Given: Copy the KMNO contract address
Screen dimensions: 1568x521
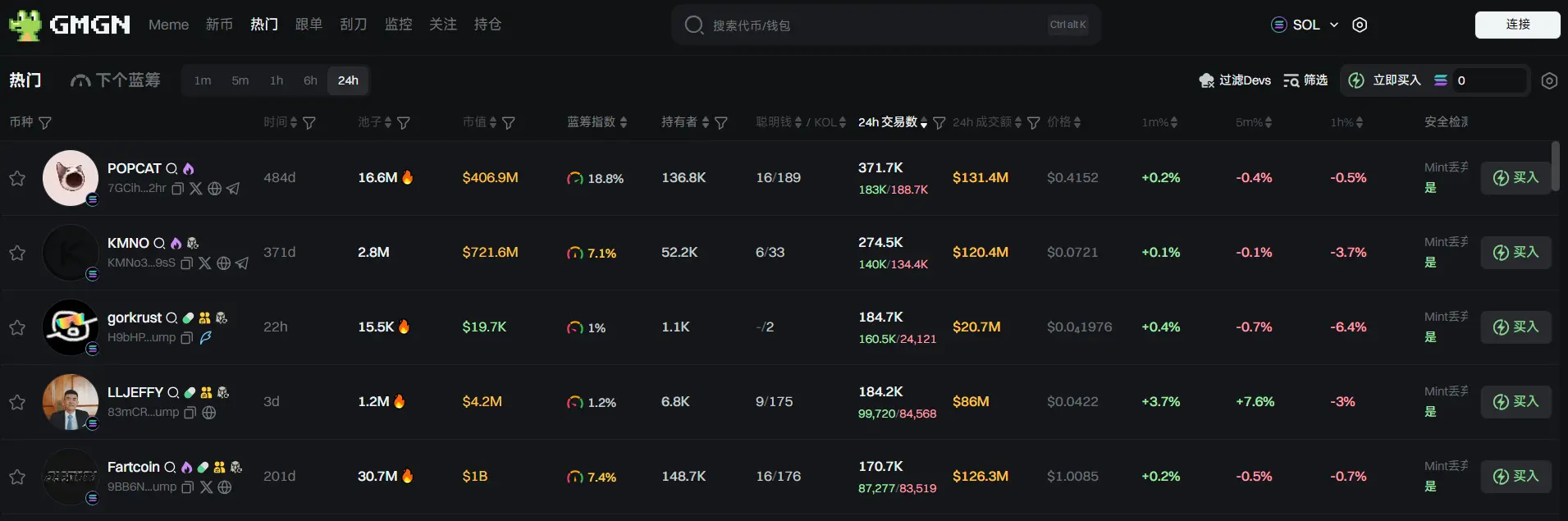Looking at the screenshot, I should point(186,263).
